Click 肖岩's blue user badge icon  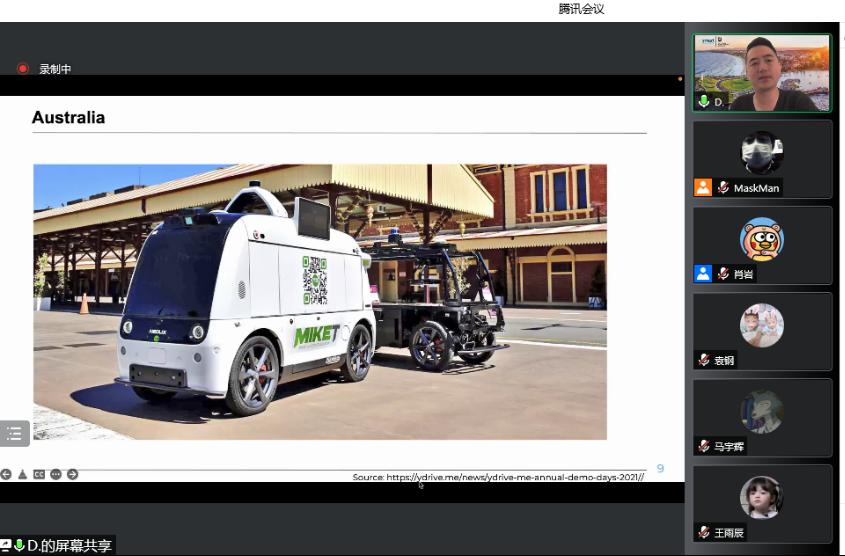click(x=703, y=273)
